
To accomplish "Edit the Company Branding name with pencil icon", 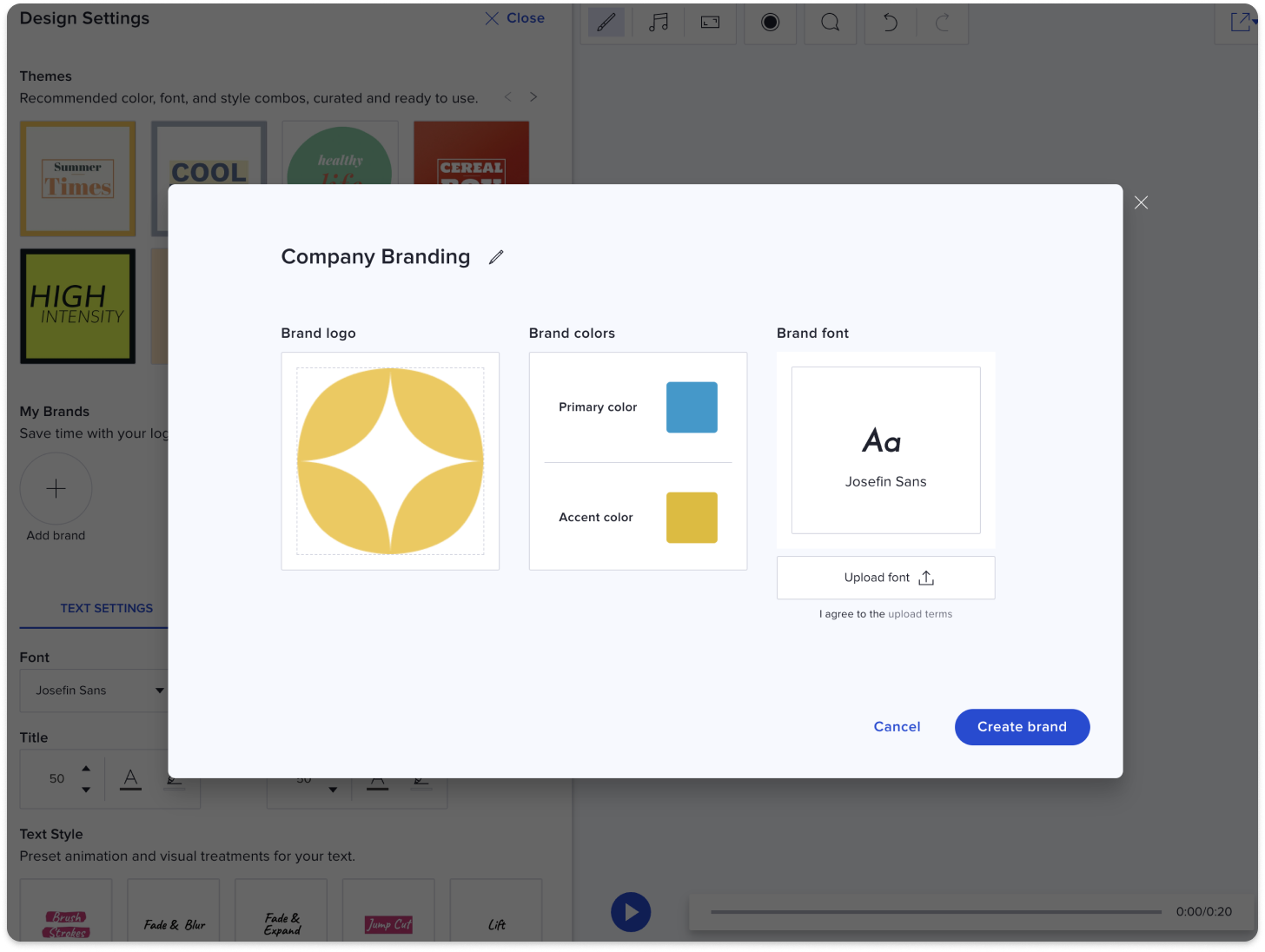I will tap(496, 257).
